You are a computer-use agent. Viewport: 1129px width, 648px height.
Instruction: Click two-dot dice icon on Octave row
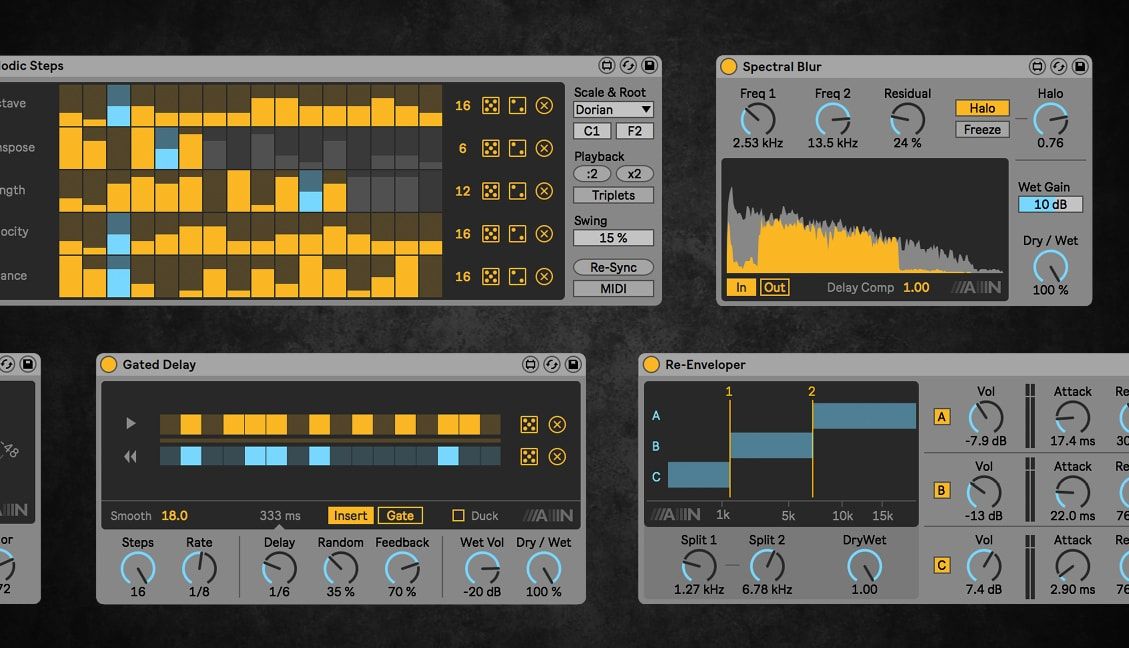coord(517,106)
